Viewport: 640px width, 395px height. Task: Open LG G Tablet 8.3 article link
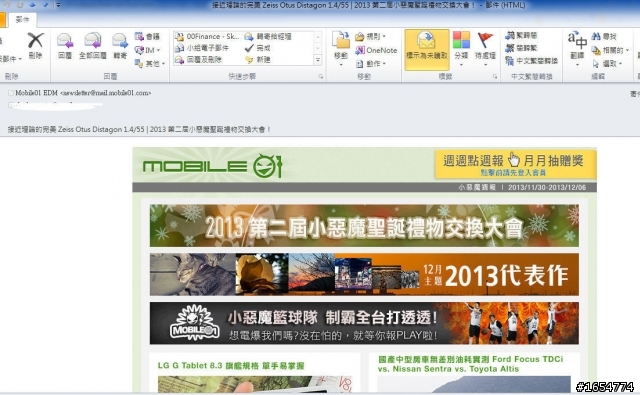[x=231, y=366]
